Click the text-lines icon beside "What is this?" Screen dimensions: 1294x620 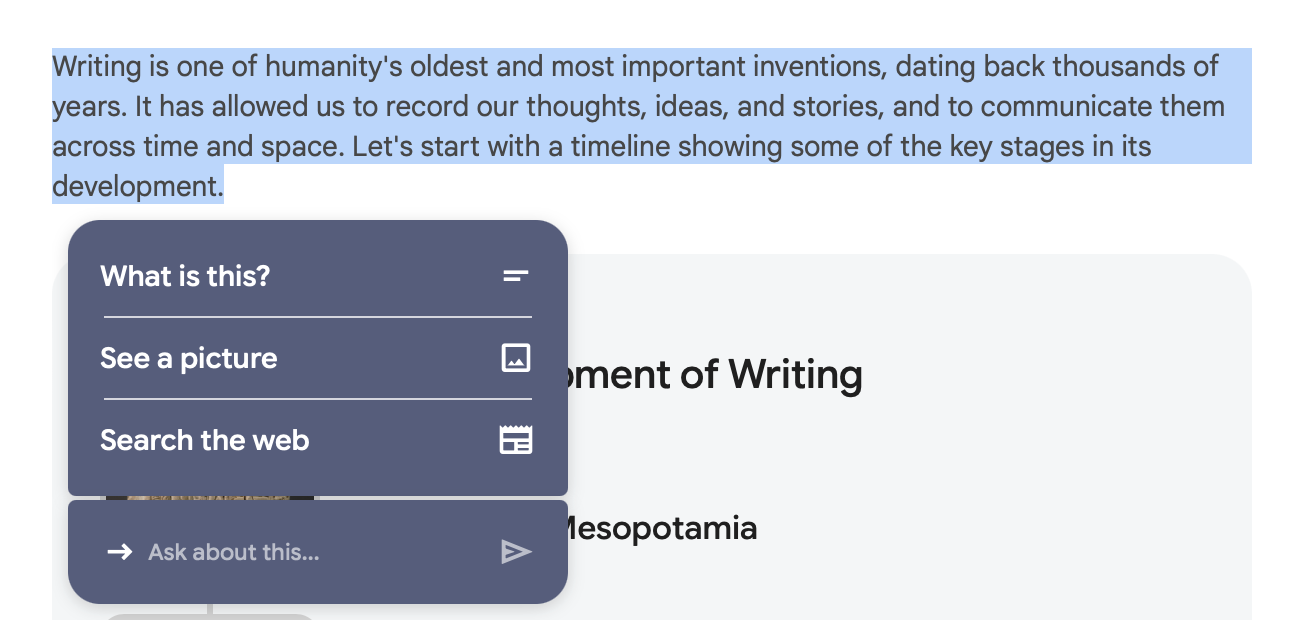click(x=515, y=276)
